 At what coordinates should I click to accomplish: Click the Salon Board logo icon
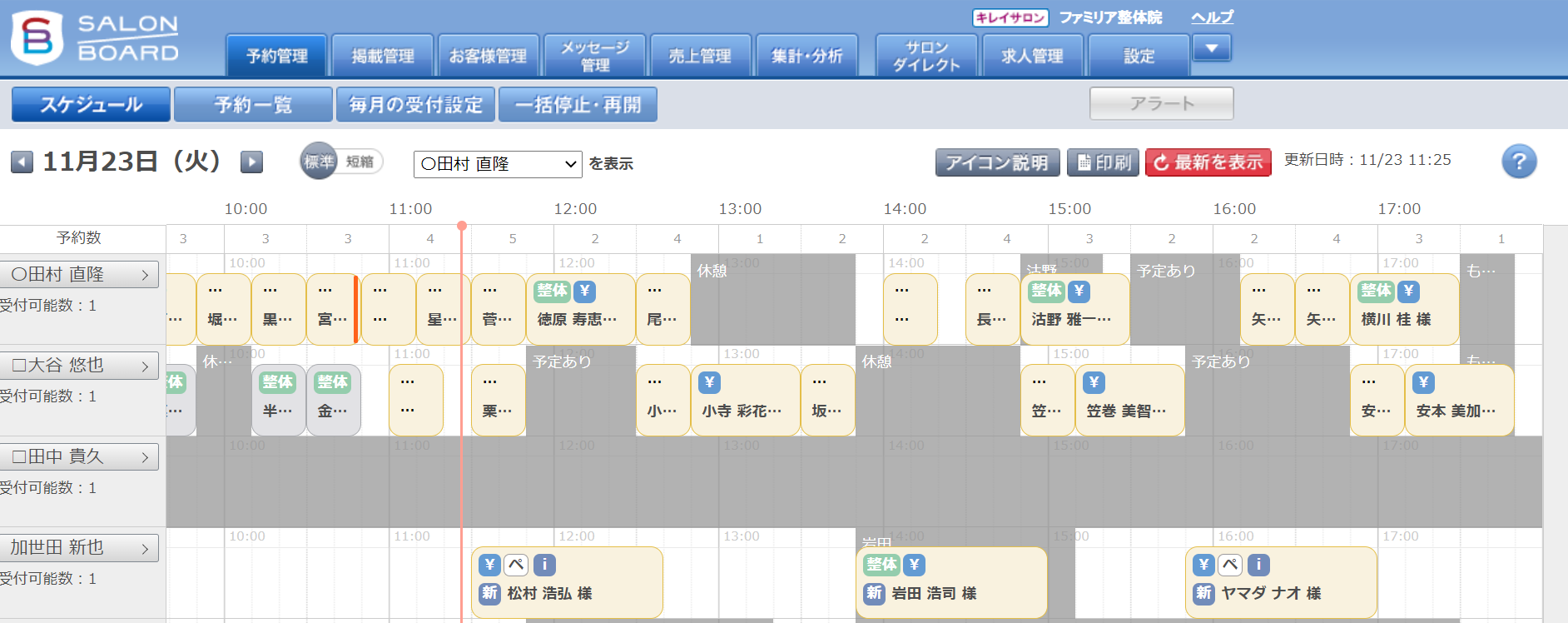coord(37,37)
